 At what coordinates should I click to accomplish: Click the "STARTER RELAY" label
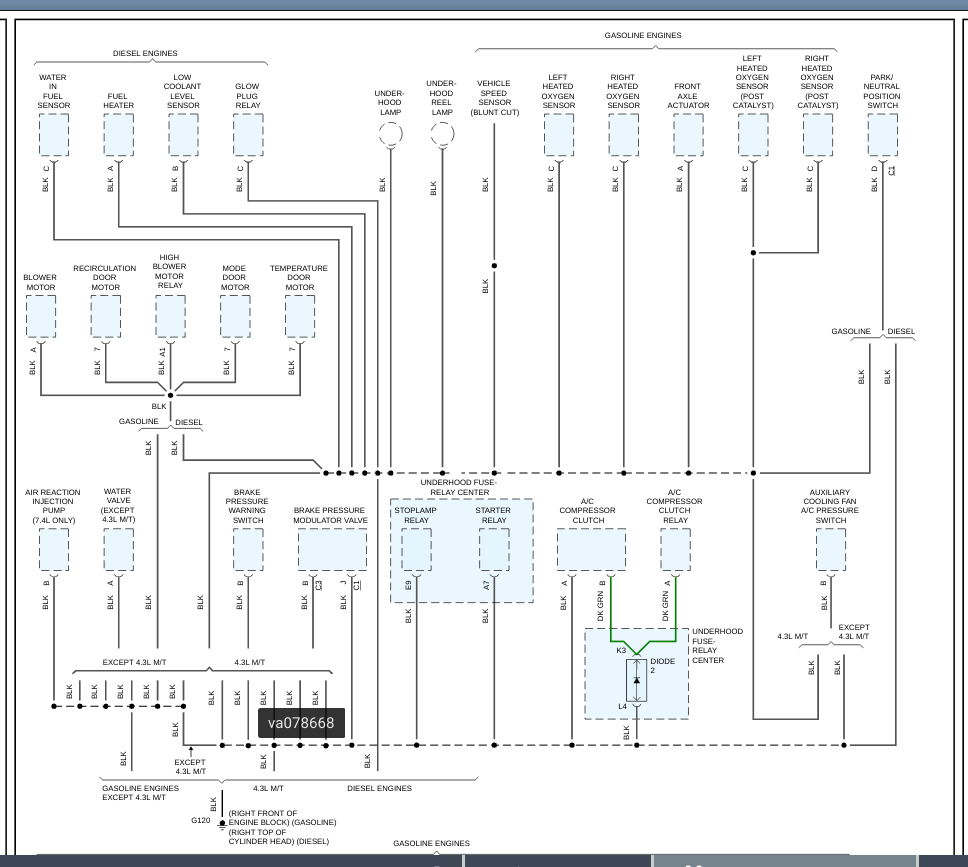(x=493, y=515)
